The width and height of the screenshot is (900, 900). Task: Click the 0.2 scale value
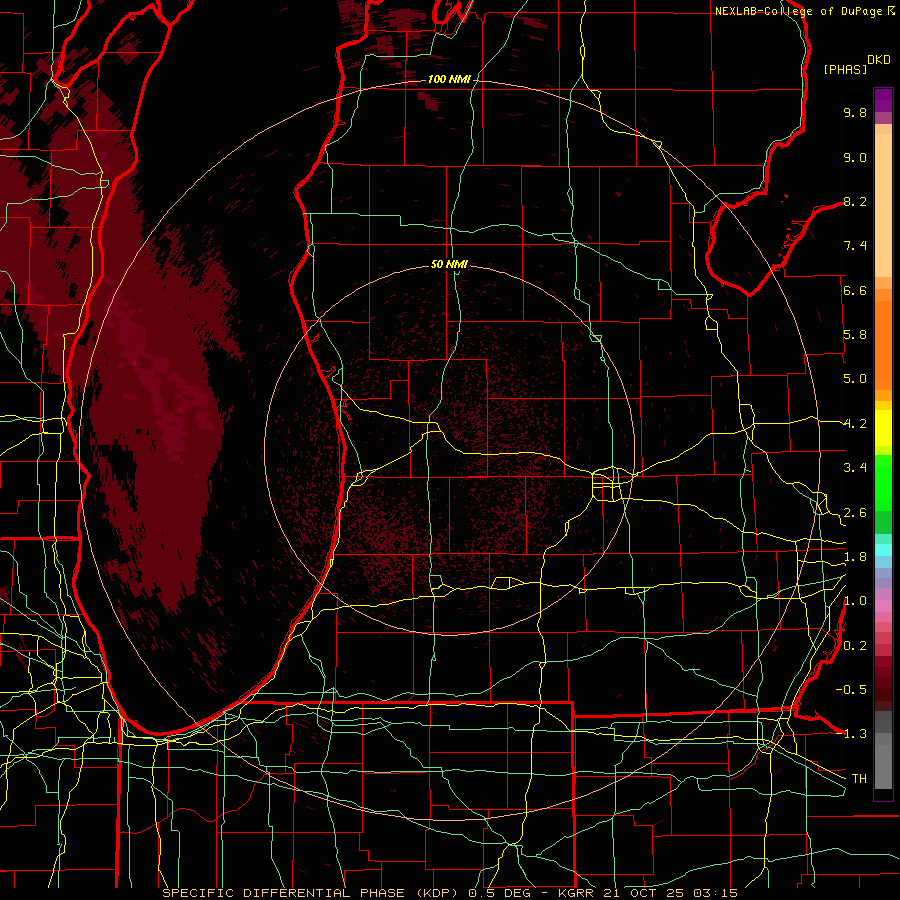click(x=855, y=646)
